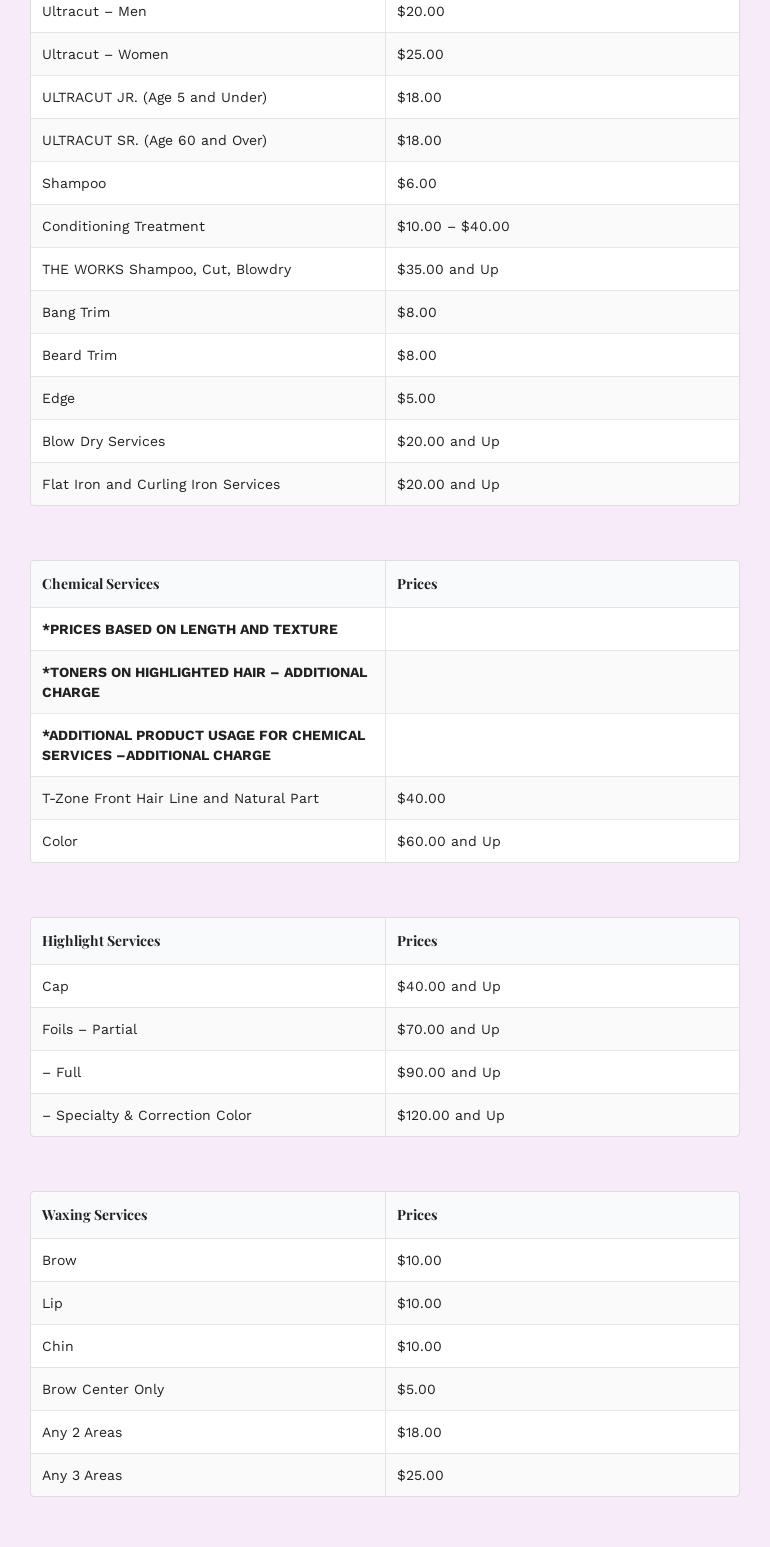Click the Color price of $60.00 and Up
Image resolution: width=770 pixels, height=1547 pixels.
(449, 841)
